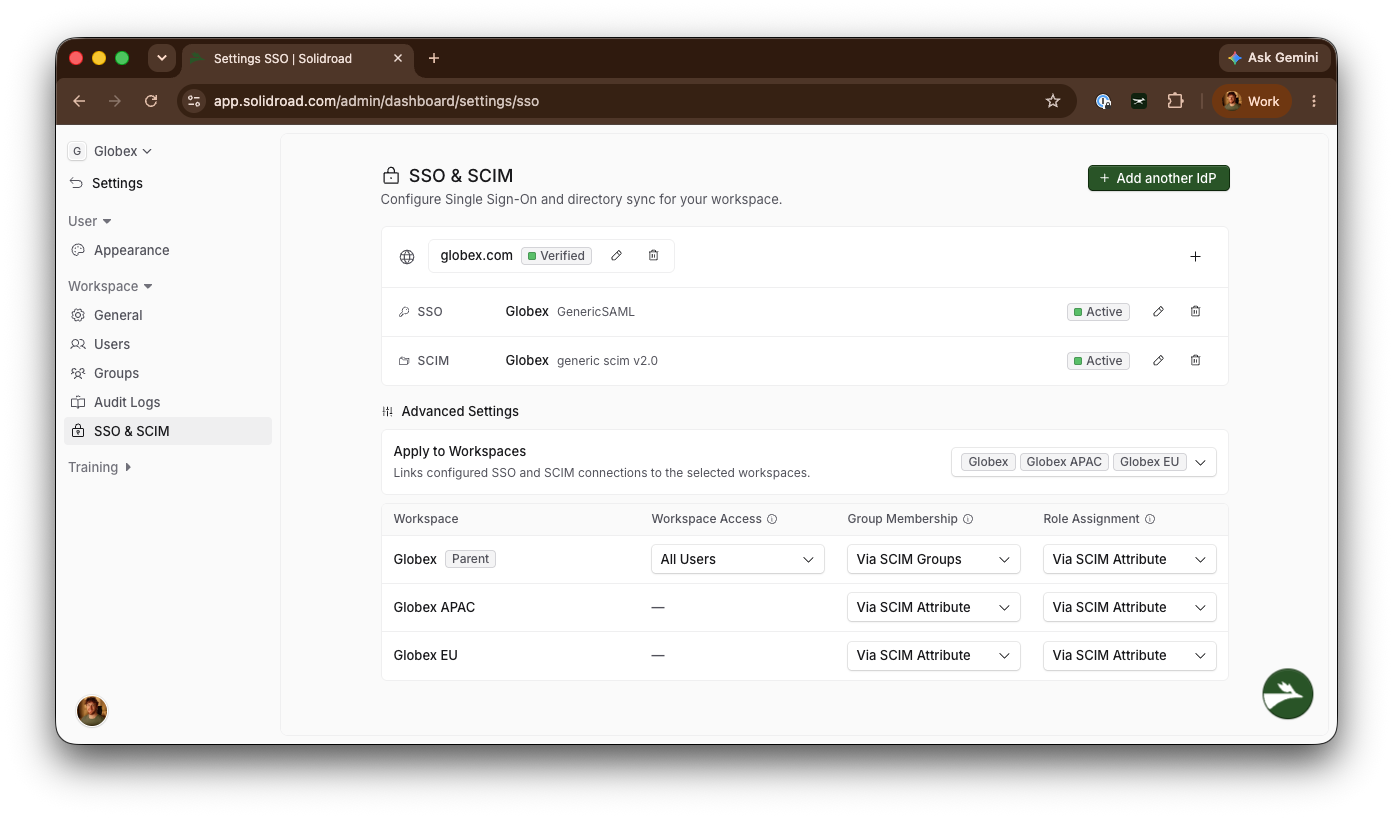Return via the Settings back link
The height and width of the screenshot is (818, 1393).
tap(106, 183)
